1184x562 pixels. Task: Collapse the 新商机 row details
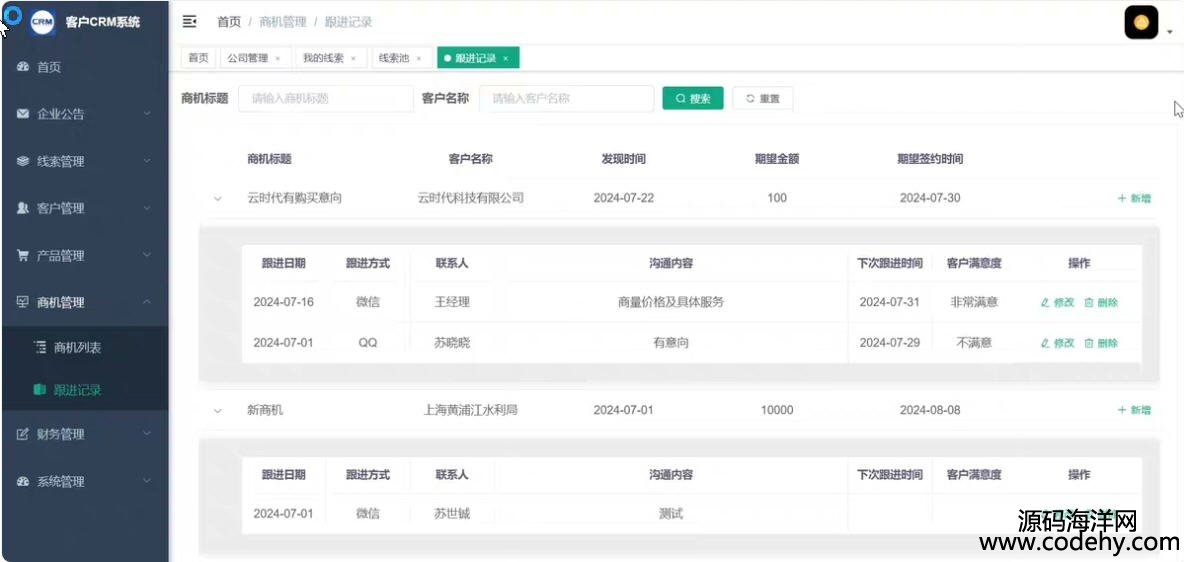217,411
